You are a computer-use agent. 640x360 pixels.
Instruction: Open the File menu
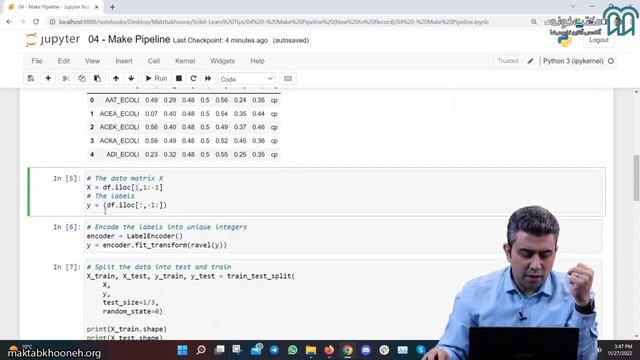pyautogui.click(x=37, y=61)
